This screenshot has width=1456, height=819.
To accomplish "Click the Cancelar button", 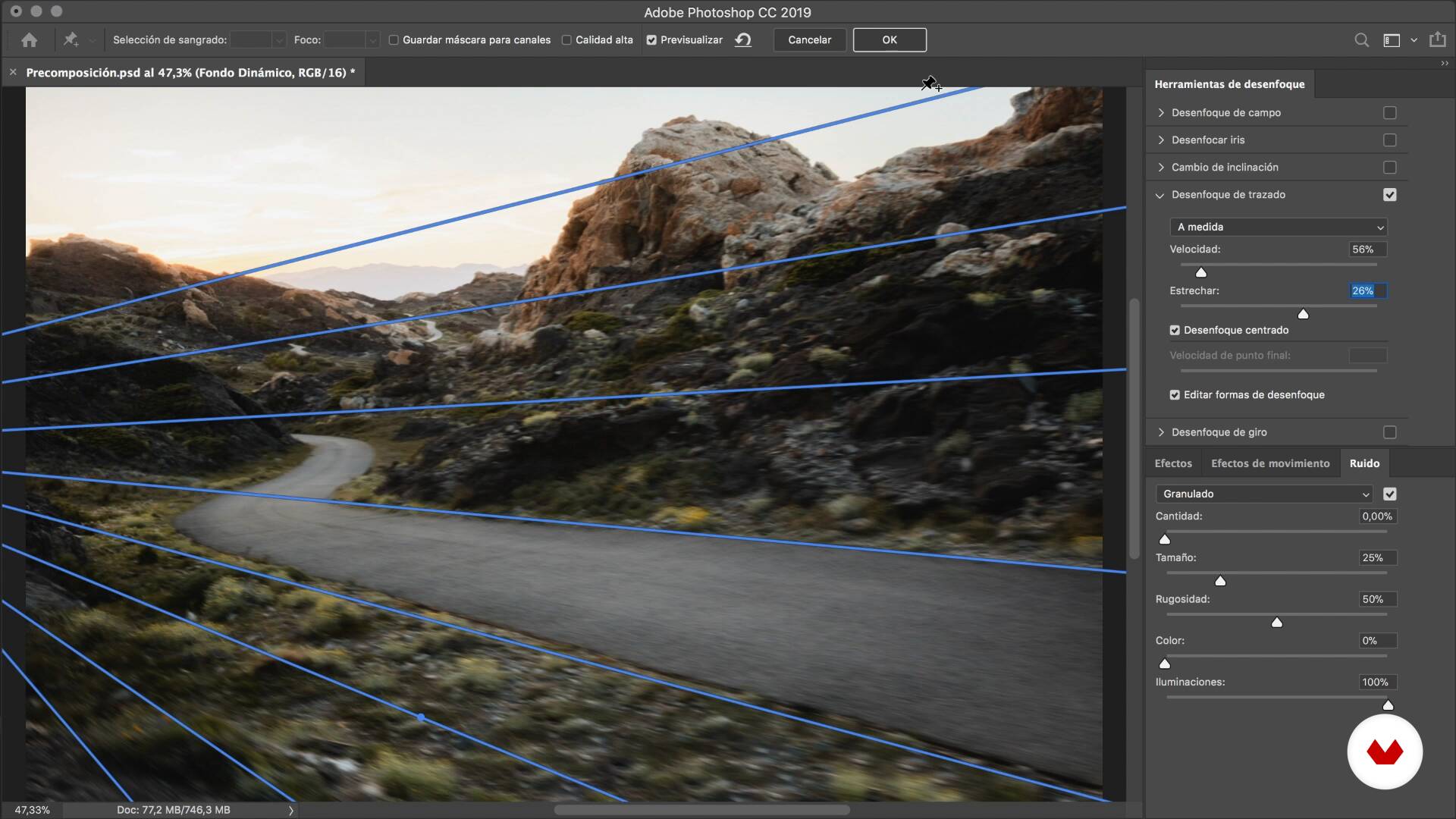I will coord(809,39).
